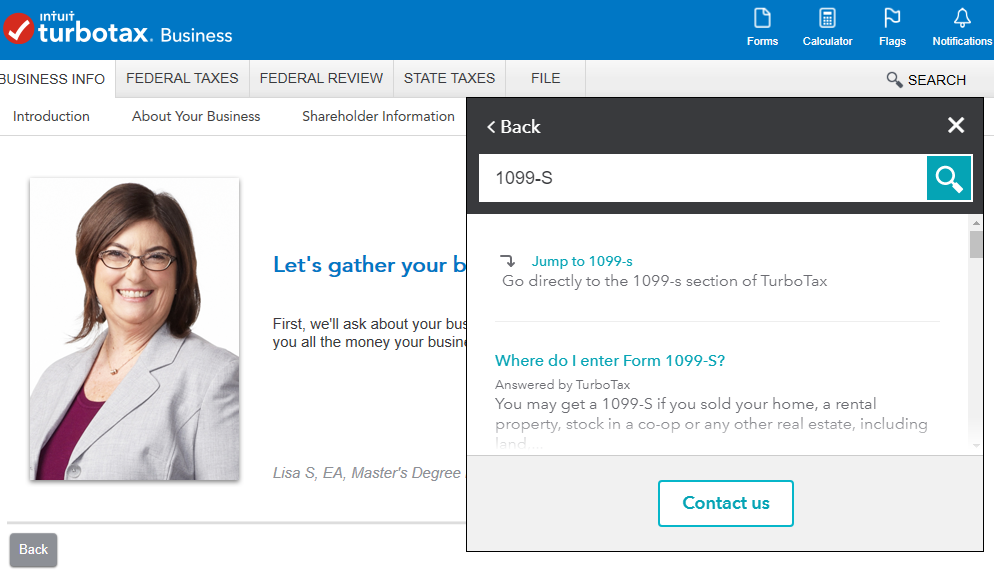The image size is (994, 582).
Task: Click the 'You may get a 1099-S' excerpt
Action: click(x=711, y=423)
